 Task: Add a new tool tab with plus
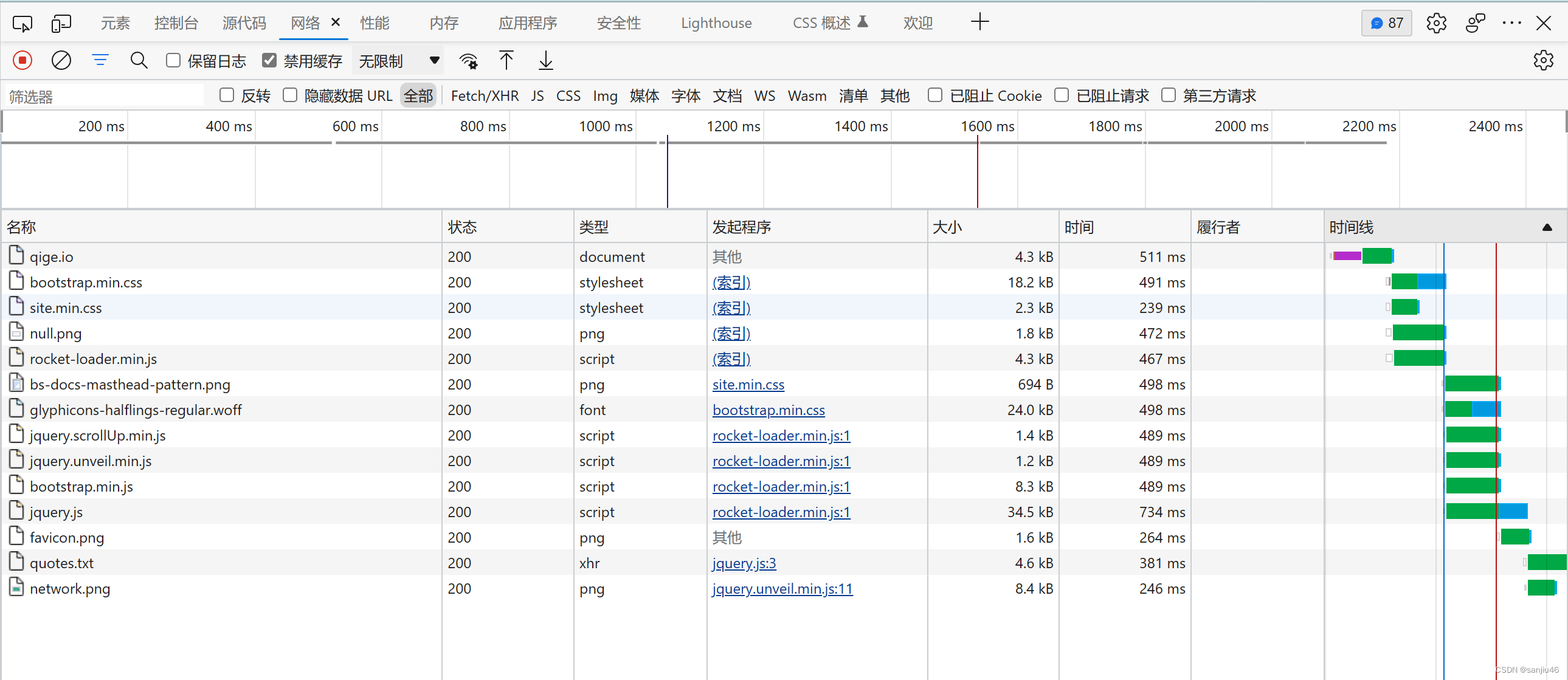980,22
